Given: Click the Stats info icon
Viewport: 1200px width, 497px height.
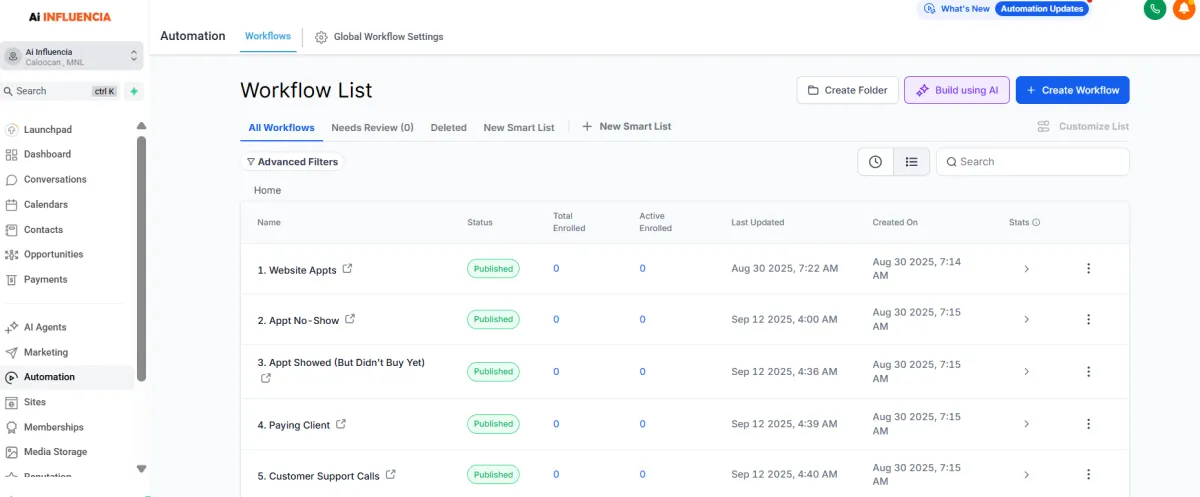Looking at the screenshot, I should click(1036, 223).
